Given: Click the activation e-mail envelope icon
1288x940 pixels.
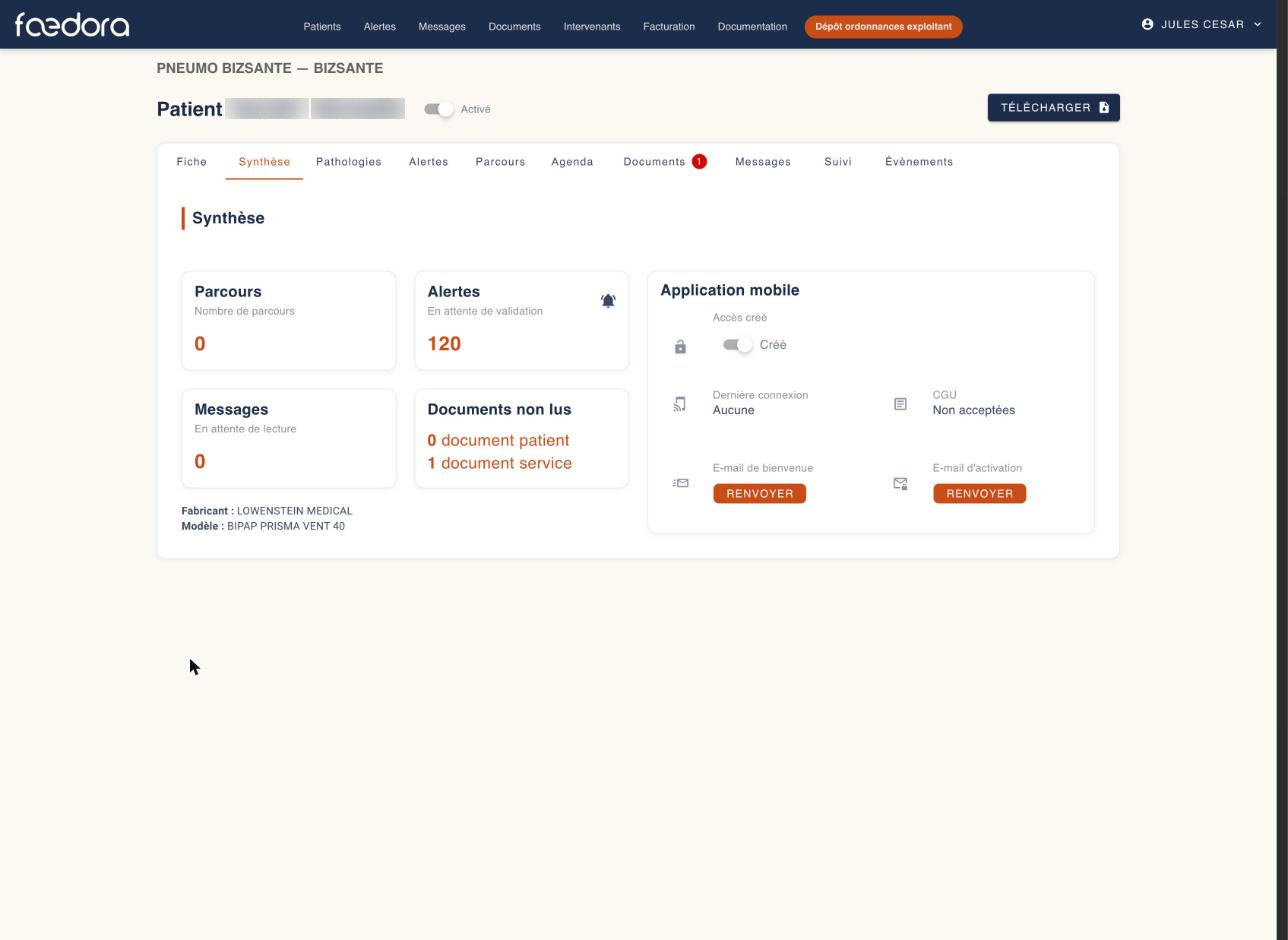Looking at the screenshot, I should (x=900, y=483).
